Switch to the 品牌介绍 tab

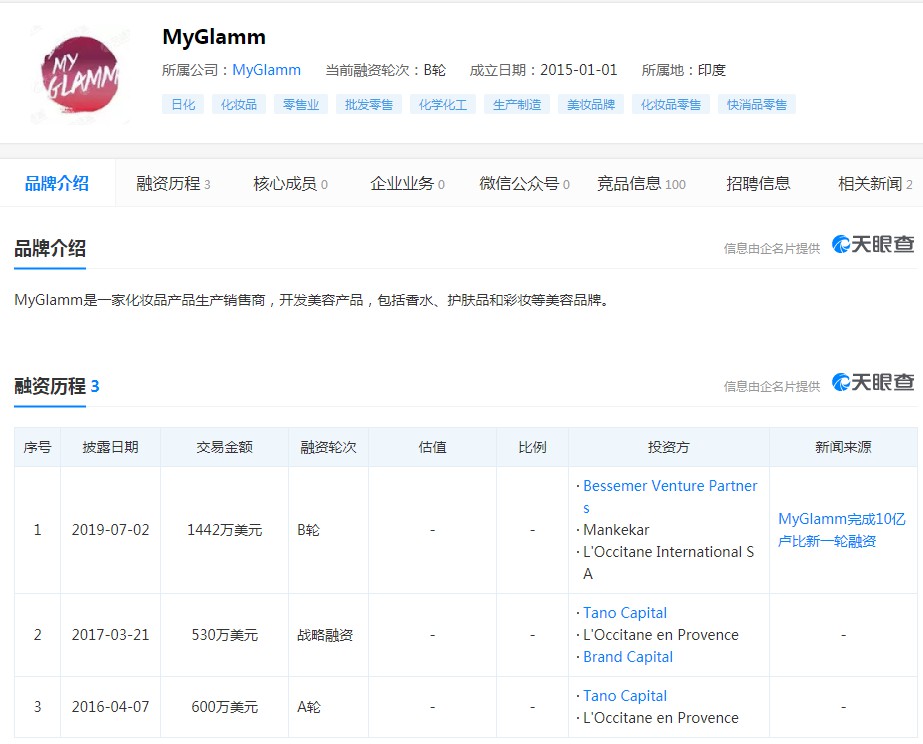(57, 184)
